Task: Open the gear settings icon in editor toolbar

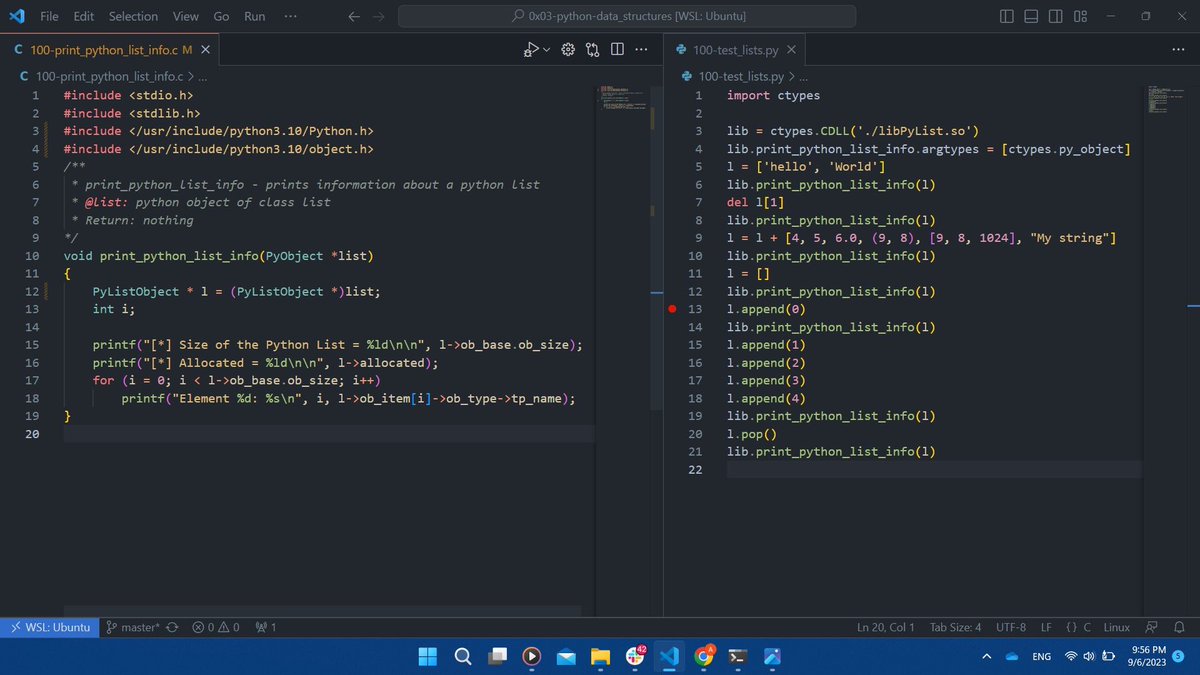Action: pyautogui.click(x=569, y=50)
